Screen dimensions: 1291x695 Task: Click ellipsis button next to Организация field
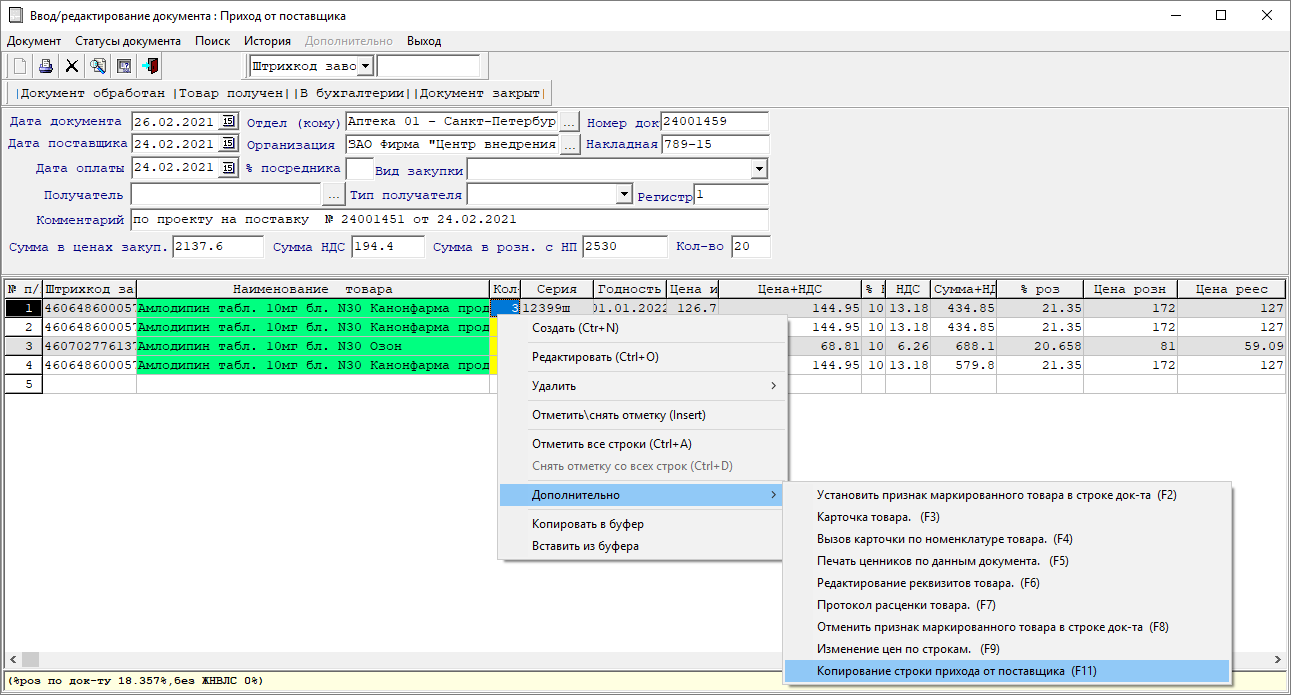[x=569, y=145]
